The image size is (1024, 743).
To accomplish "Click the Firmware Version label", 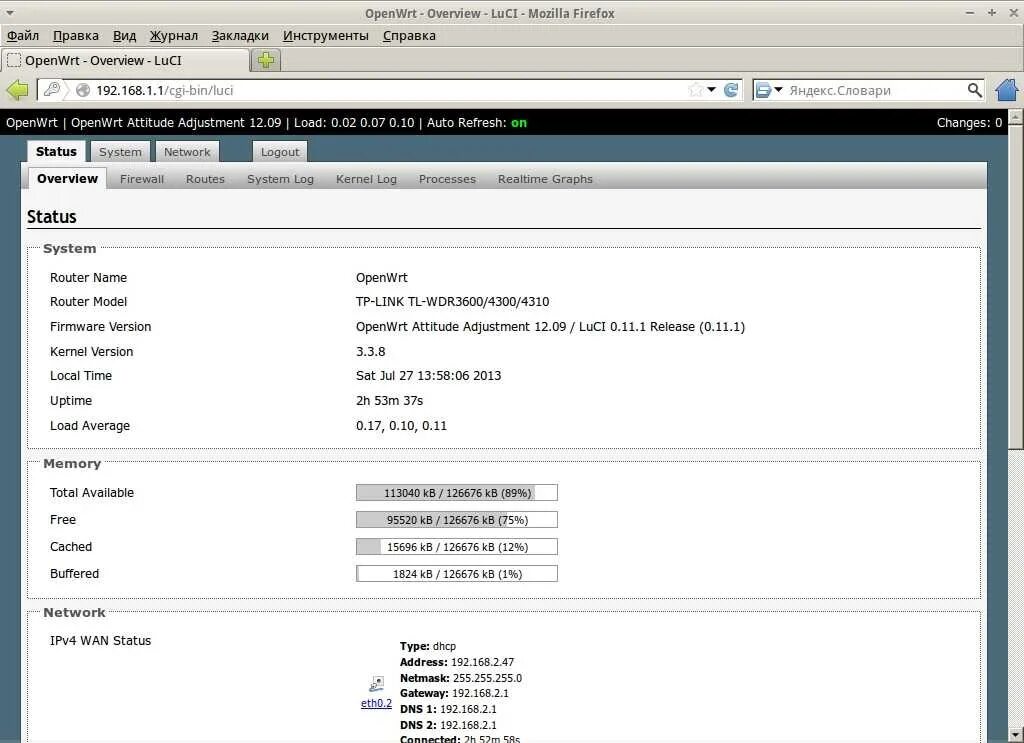I will [100, 326].
